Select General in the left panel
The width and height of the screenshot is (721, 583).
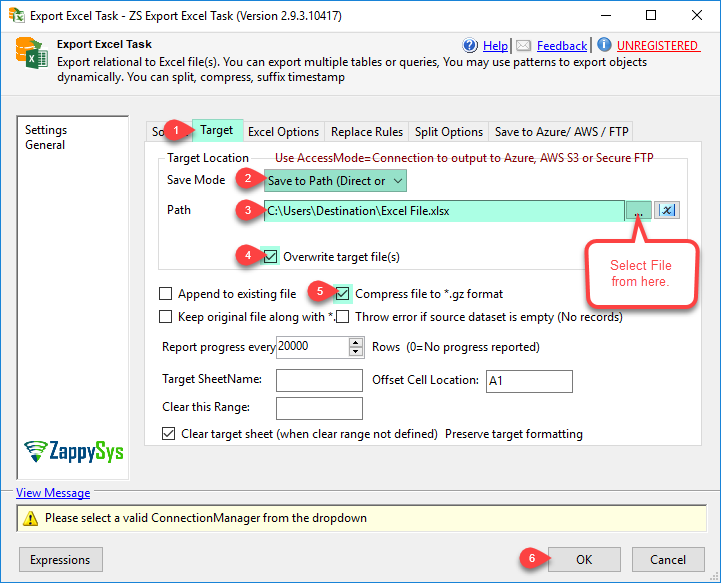click(45, 145)
